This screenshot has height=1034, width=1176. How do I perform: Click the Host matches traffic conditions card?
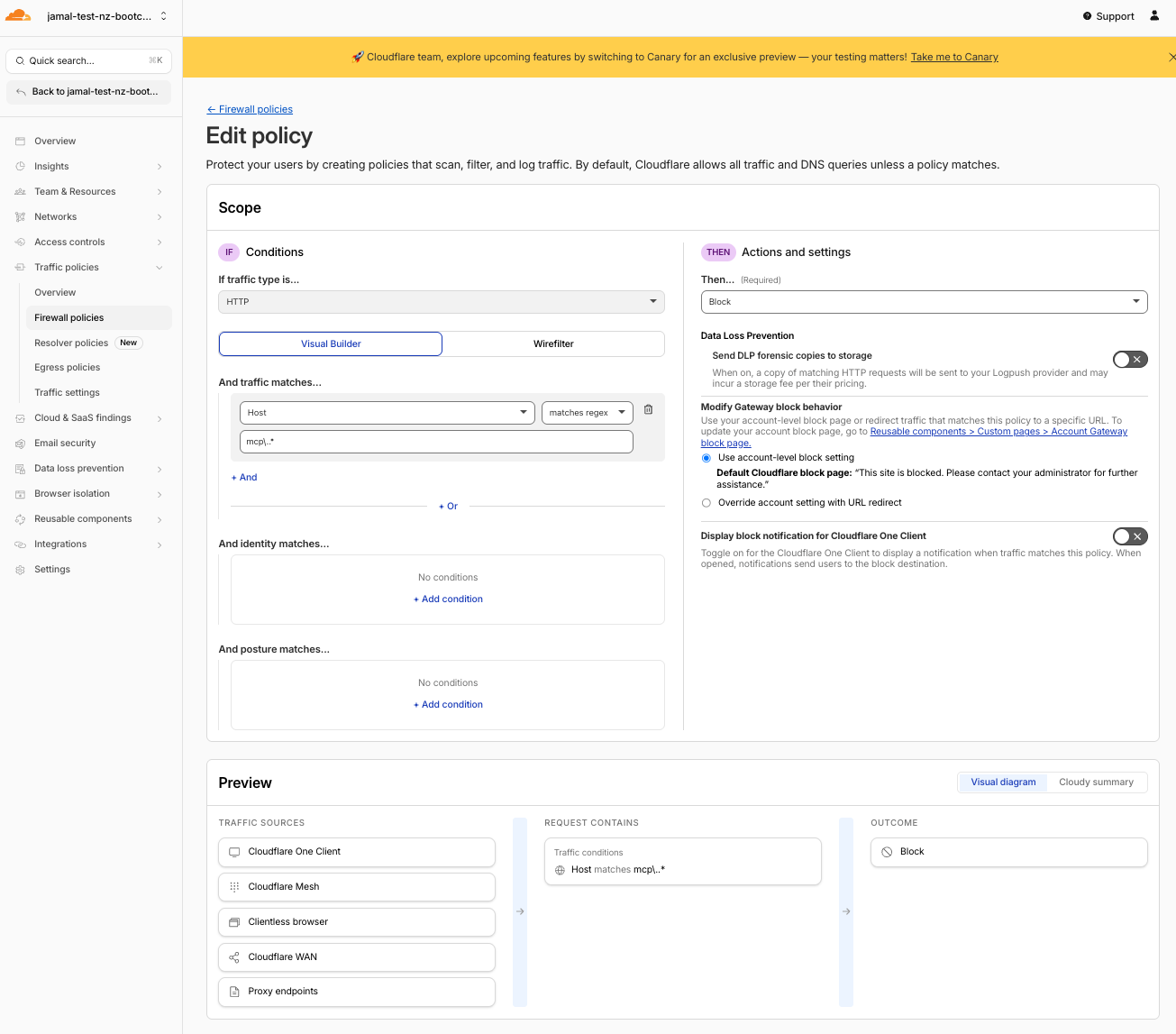coord(683,862)
